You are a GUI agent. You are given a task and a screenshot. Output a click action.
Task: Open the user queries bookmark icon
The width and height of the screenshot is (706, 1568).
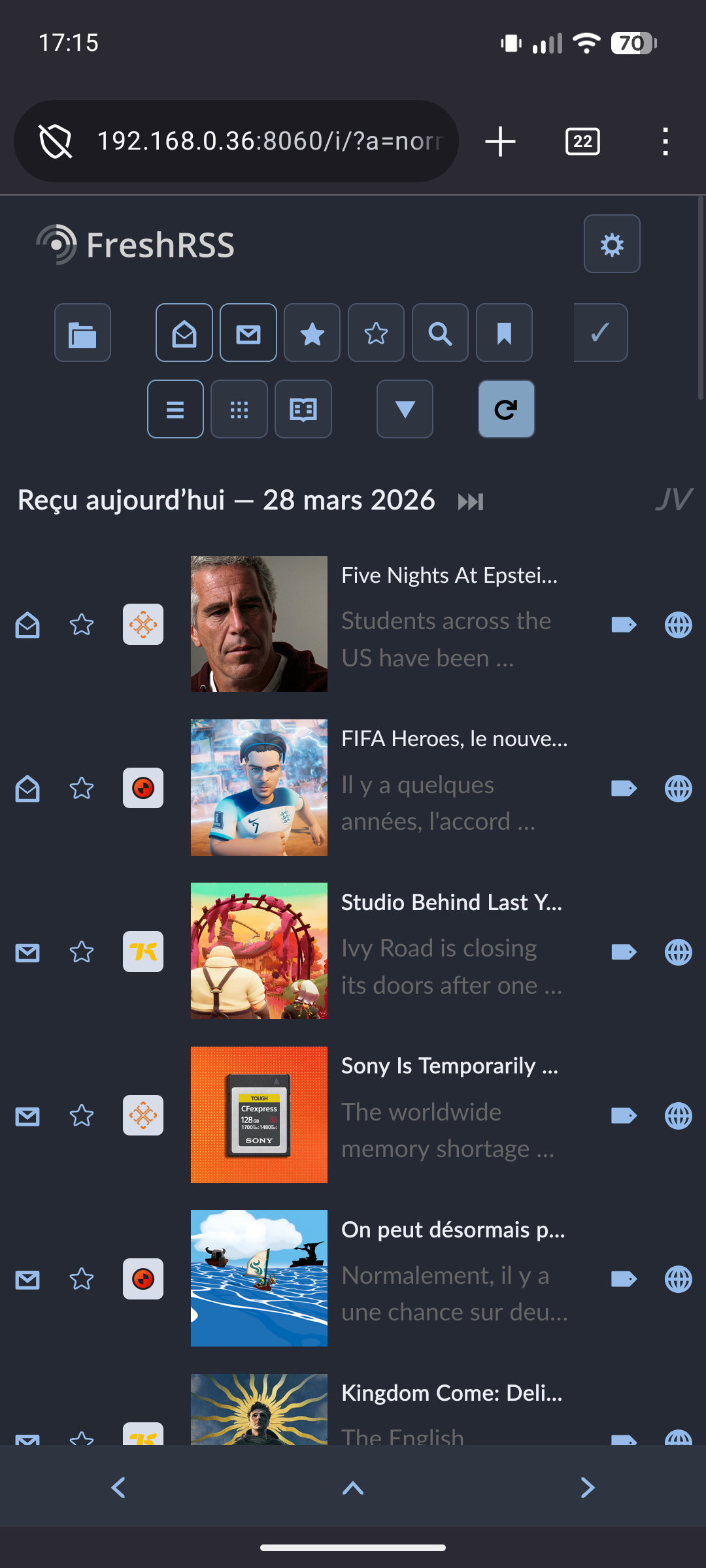[x=504, y=333]
